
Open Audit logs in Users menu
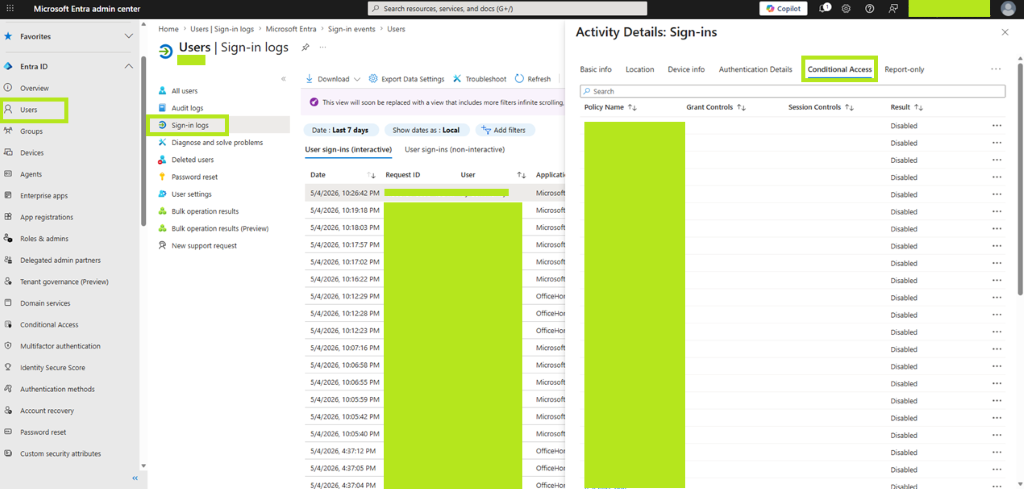[x=187, y=108]
